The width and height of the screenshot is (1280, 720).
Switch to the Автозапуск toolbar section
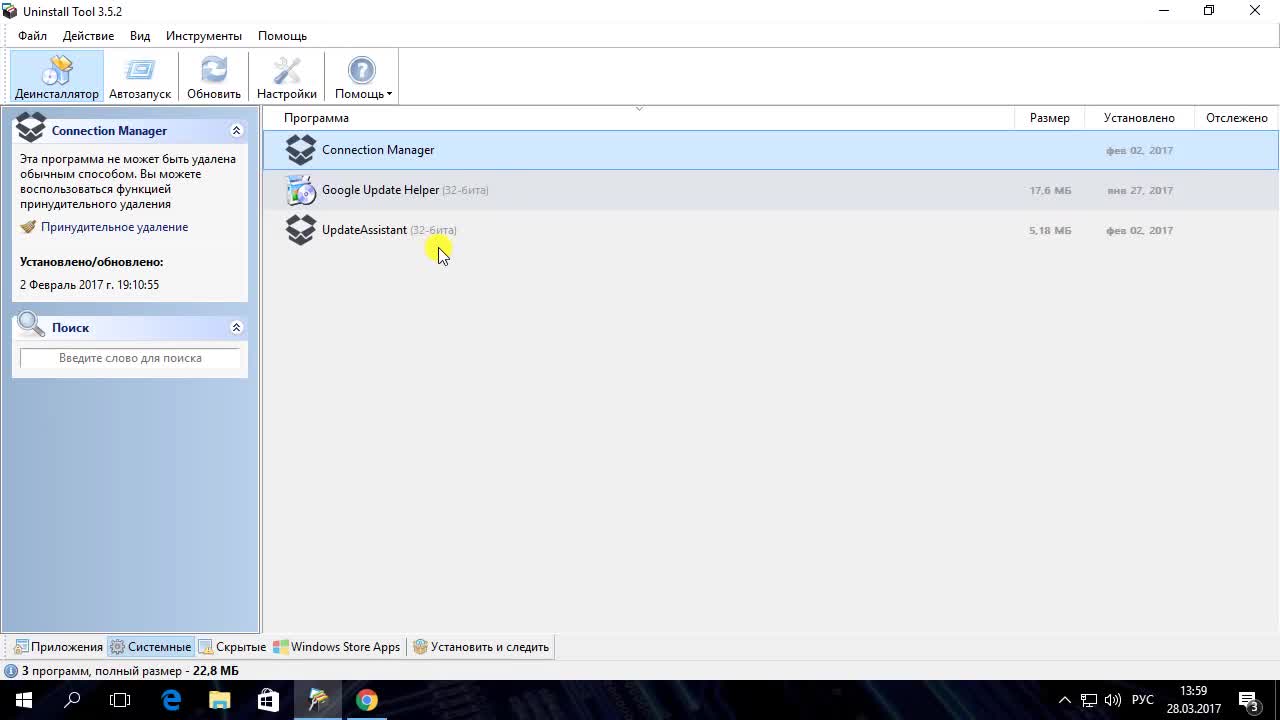(140, 77)
